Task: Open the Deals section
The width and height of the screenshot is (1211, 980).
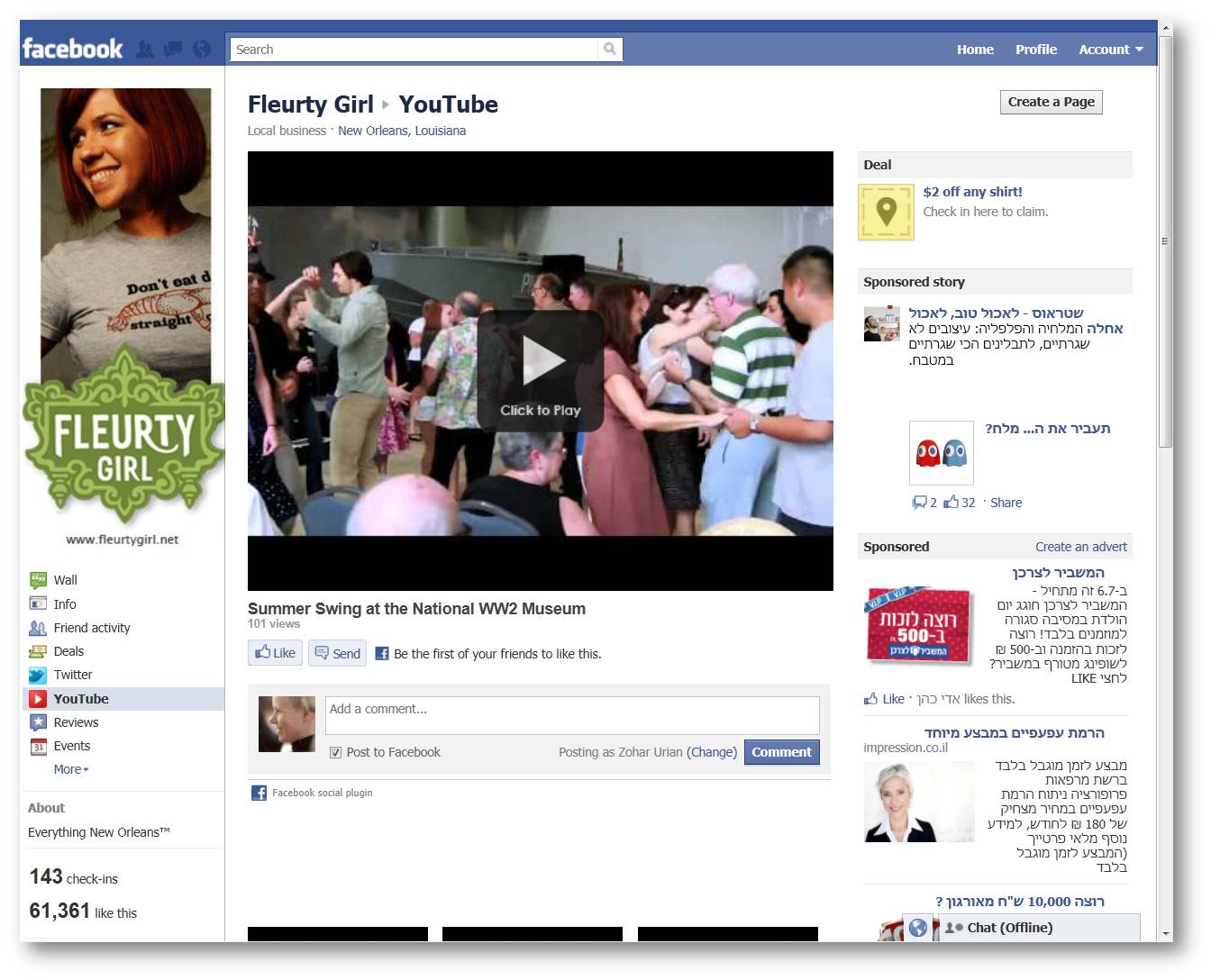Action: coord(68,651)
